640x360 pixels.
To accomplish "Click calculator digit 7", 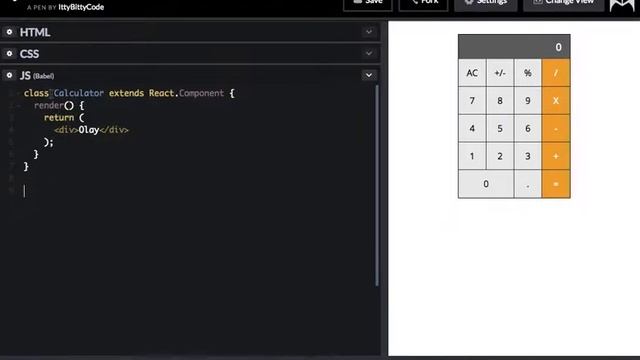I will (x=472, y=101).
